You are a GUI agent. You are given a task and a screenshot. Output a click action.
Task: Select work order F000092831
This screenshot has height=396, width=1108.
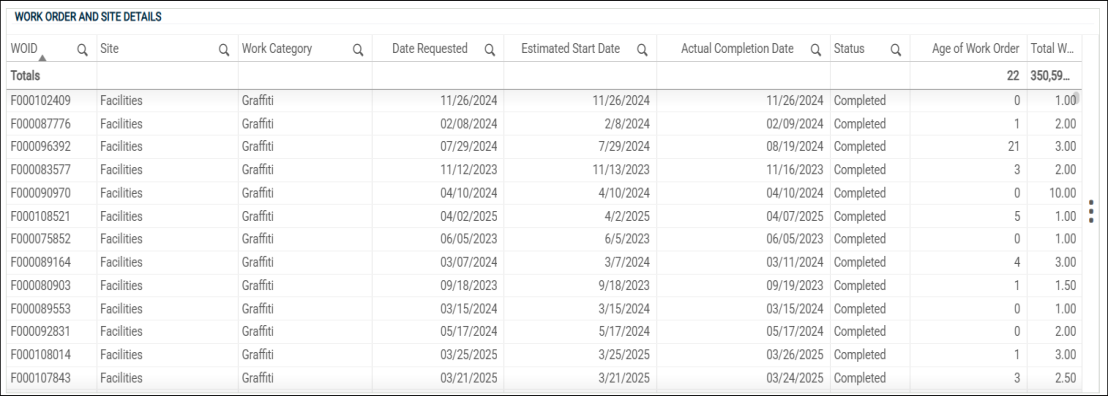tap(40, 332)
